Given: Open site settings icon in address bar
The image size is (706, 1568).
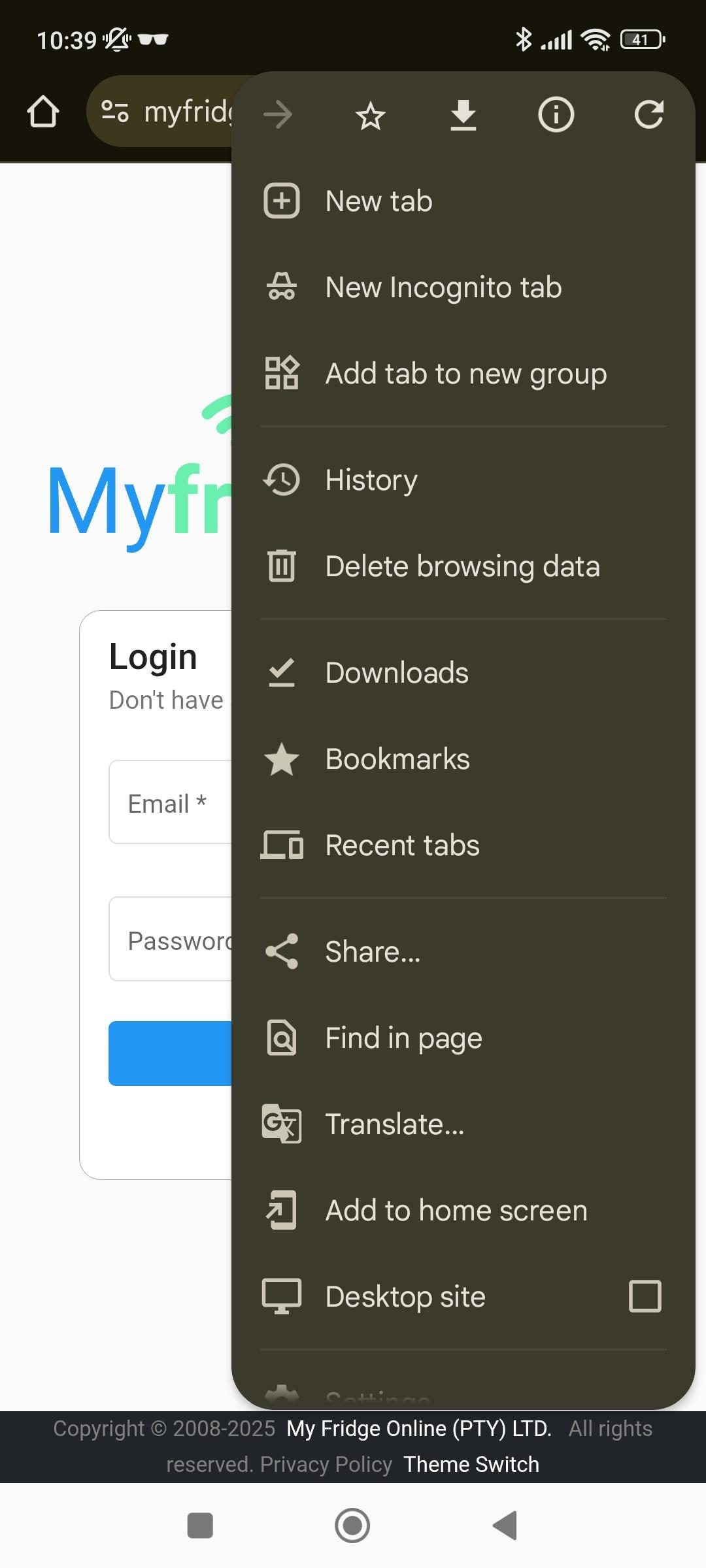Looking at the screenshot, I should [x=115, y=112].
